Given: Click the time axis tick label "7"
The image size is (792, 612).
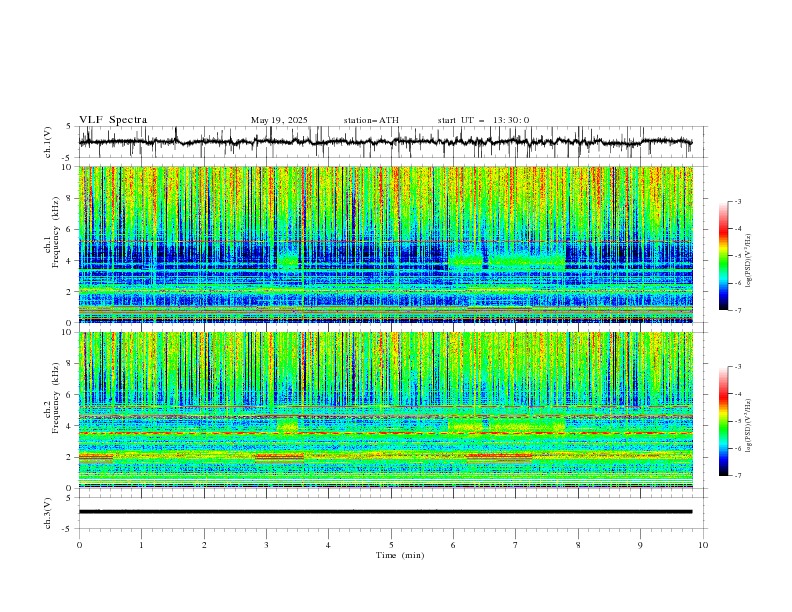Looking at the screenshot, I should [516, 545].
